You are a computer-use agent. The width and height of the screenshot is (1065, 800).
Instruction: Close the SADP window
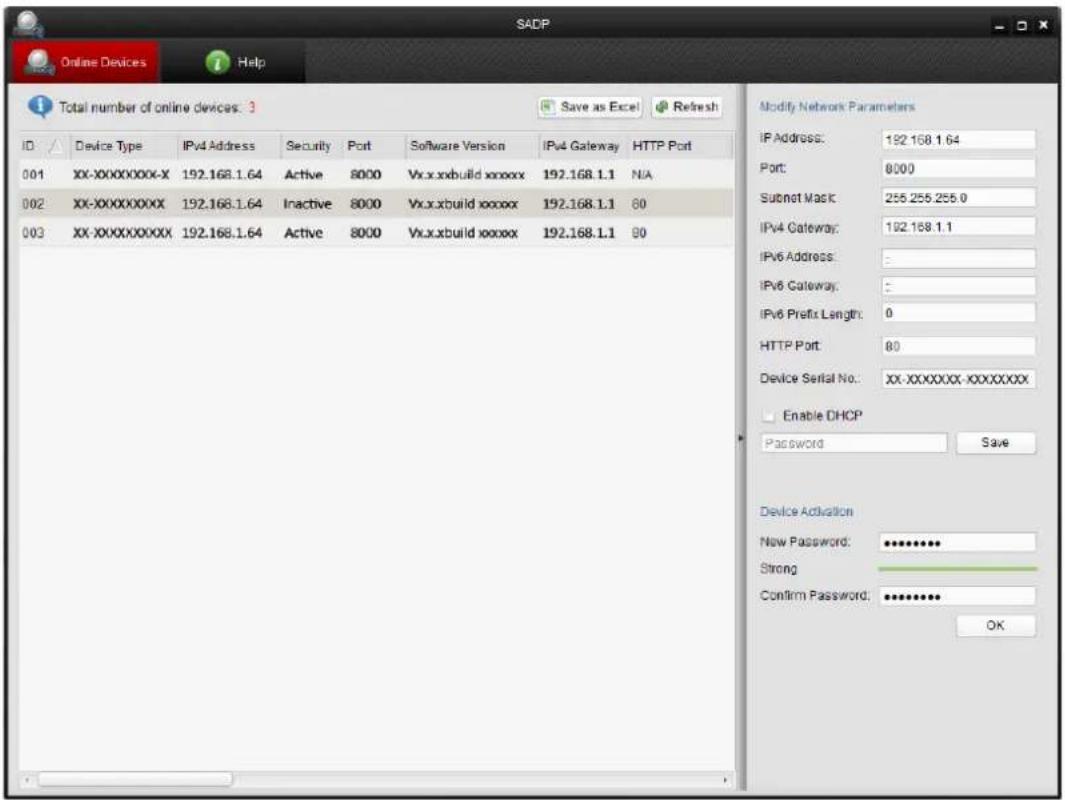(1044, 25)
